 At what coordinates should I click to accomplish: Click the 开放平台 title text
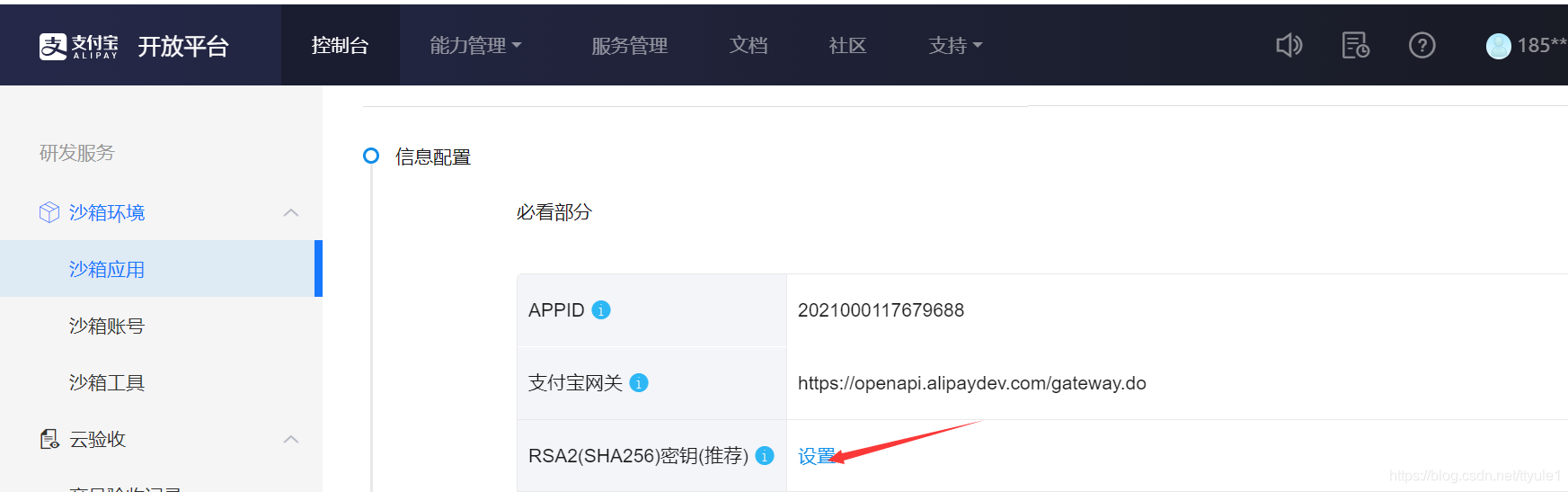pos(183,47)
